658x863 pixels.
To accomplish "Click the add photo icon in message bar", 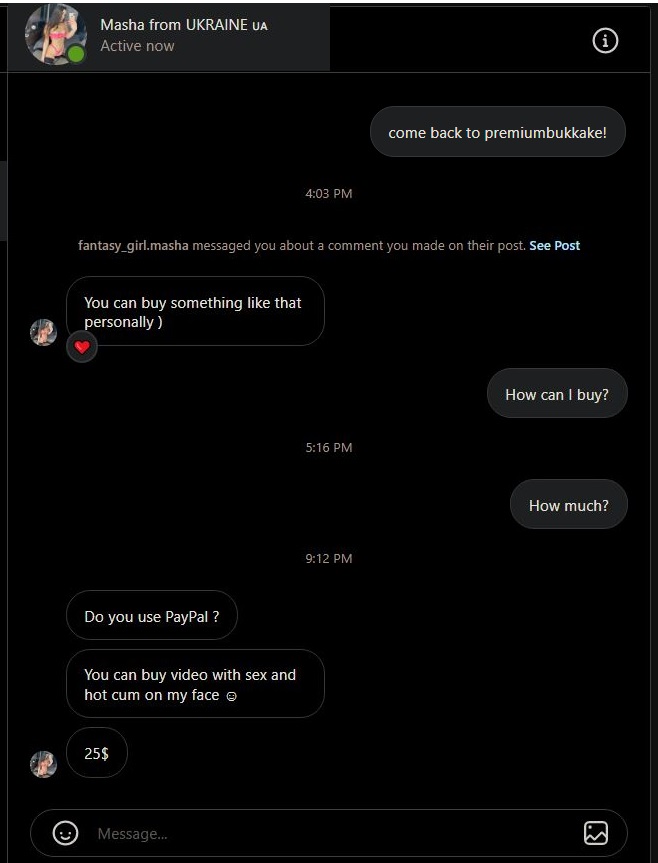I will point(595,833).
